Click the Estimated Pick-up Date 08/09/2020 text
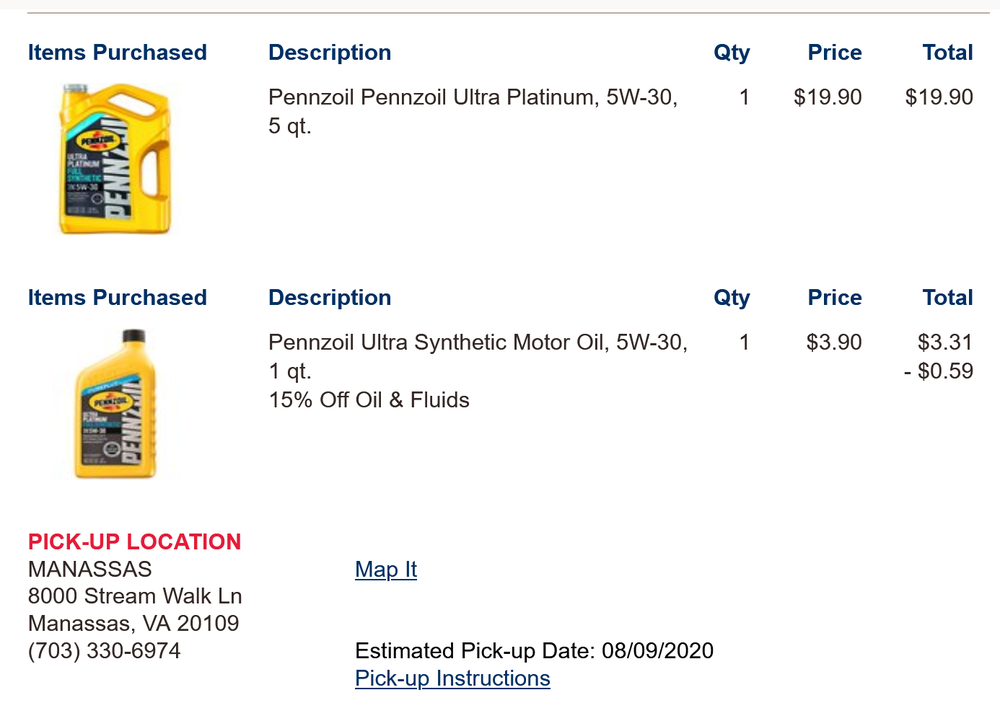 (534, 652)
